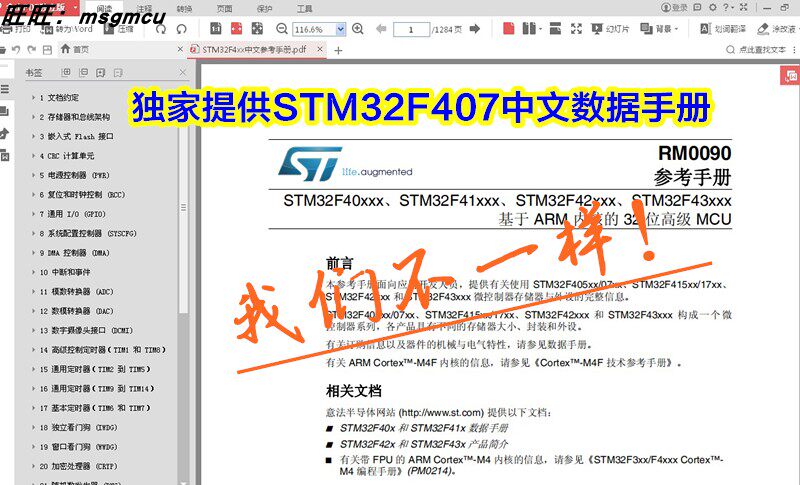Set view to actual size (1:1)
Screen dimensions: 800x485
point(216,29)
